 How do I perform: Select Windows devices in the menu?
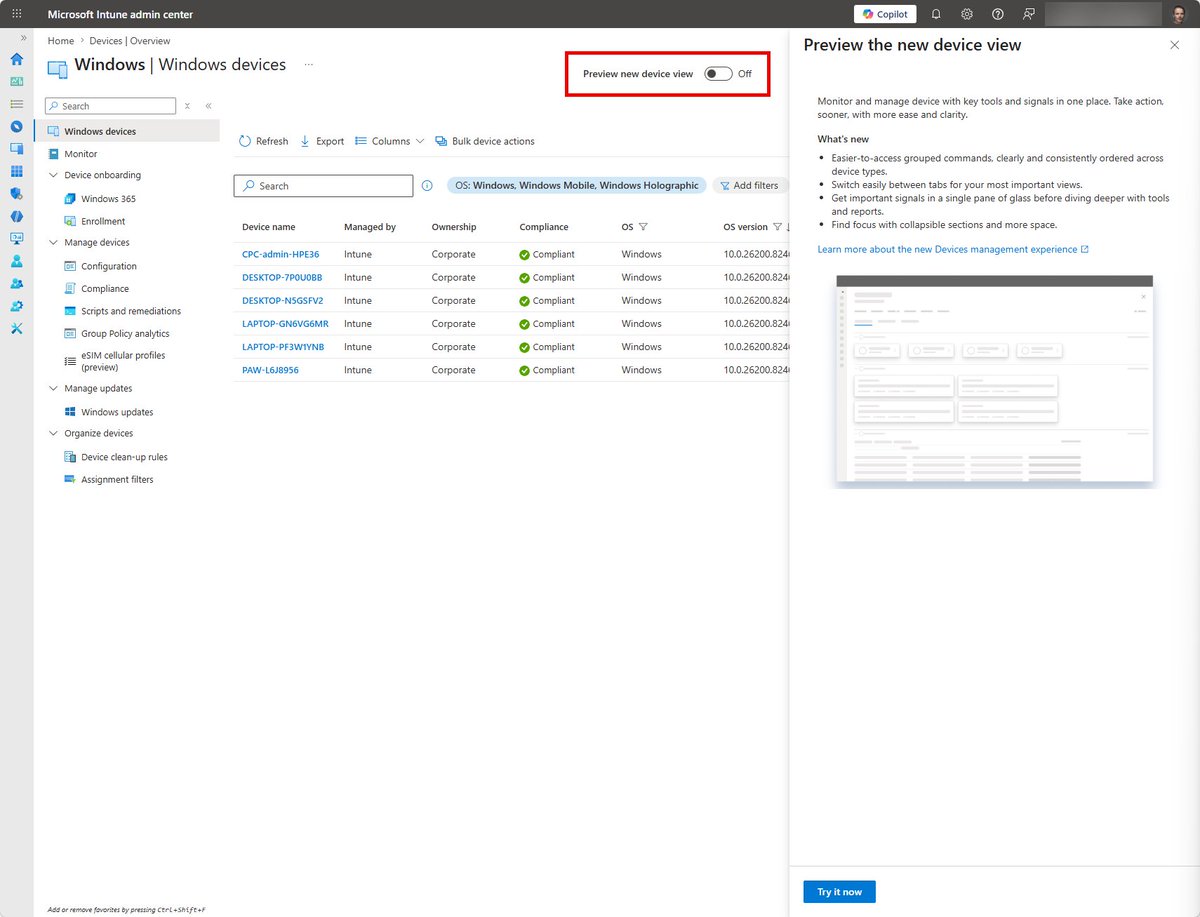tap(127, 131)
